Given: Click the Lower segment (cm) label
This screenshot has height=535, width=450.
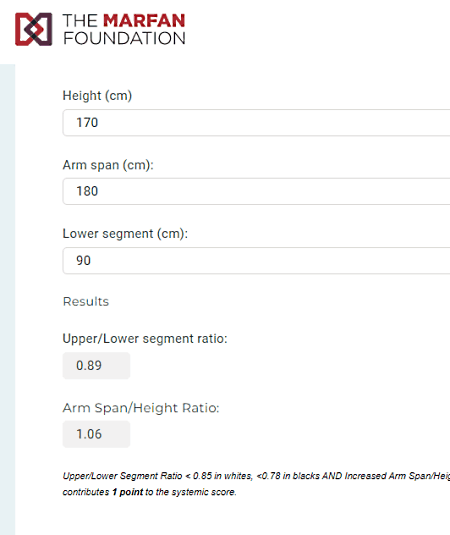Looking at the screenshot, I should (x=125, y=234).
